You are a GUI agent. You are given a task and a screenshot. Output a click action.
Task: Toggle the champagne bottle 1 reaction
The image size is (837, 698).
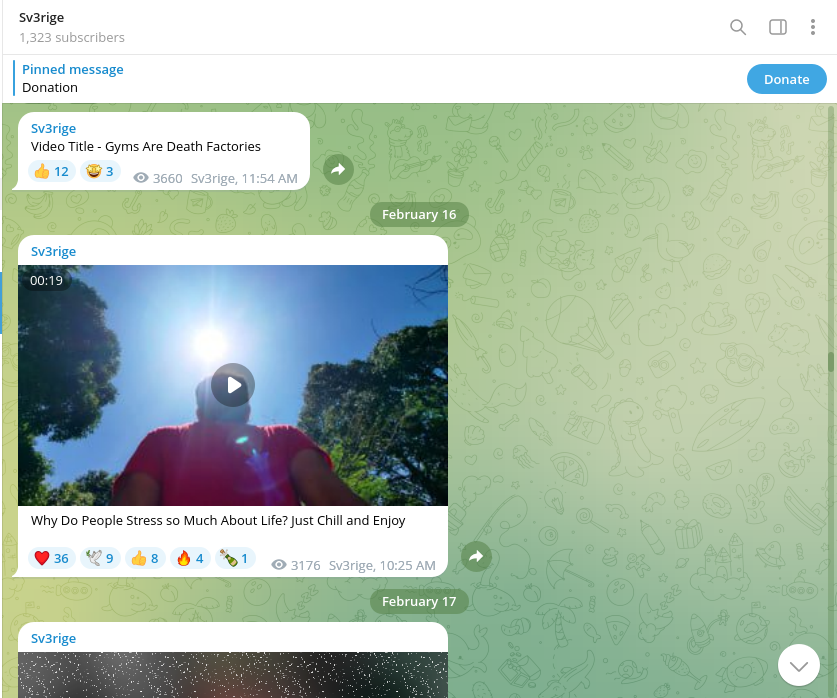click(235, 558)
